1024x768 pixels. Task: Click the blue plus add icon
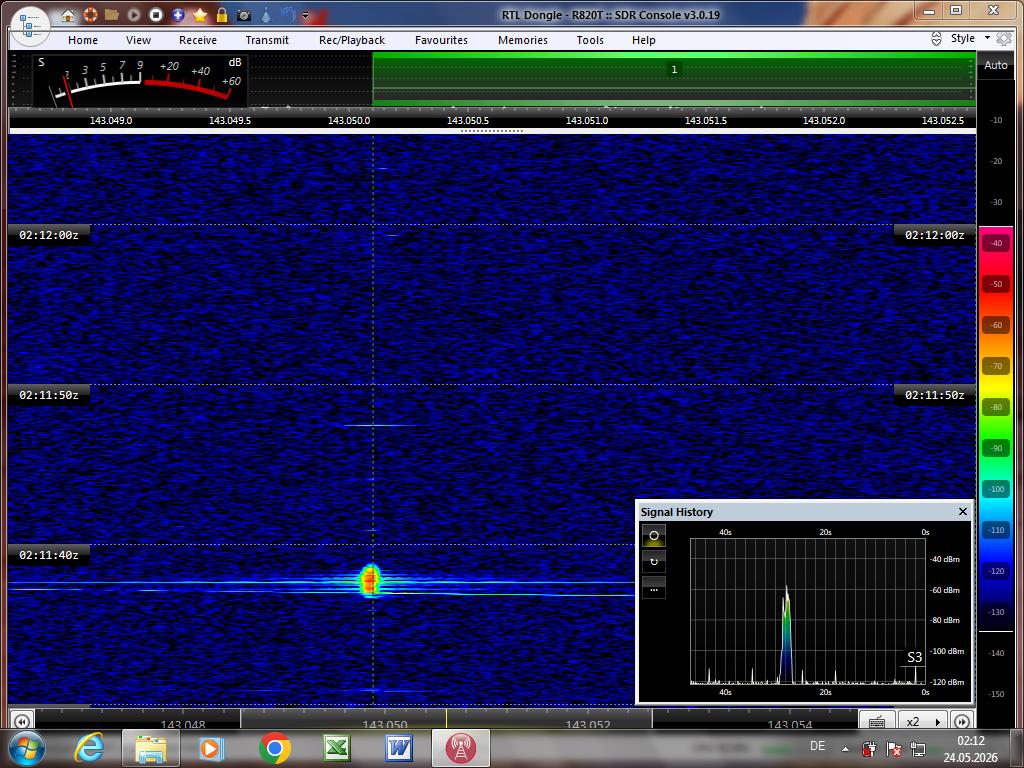point(178,15)
